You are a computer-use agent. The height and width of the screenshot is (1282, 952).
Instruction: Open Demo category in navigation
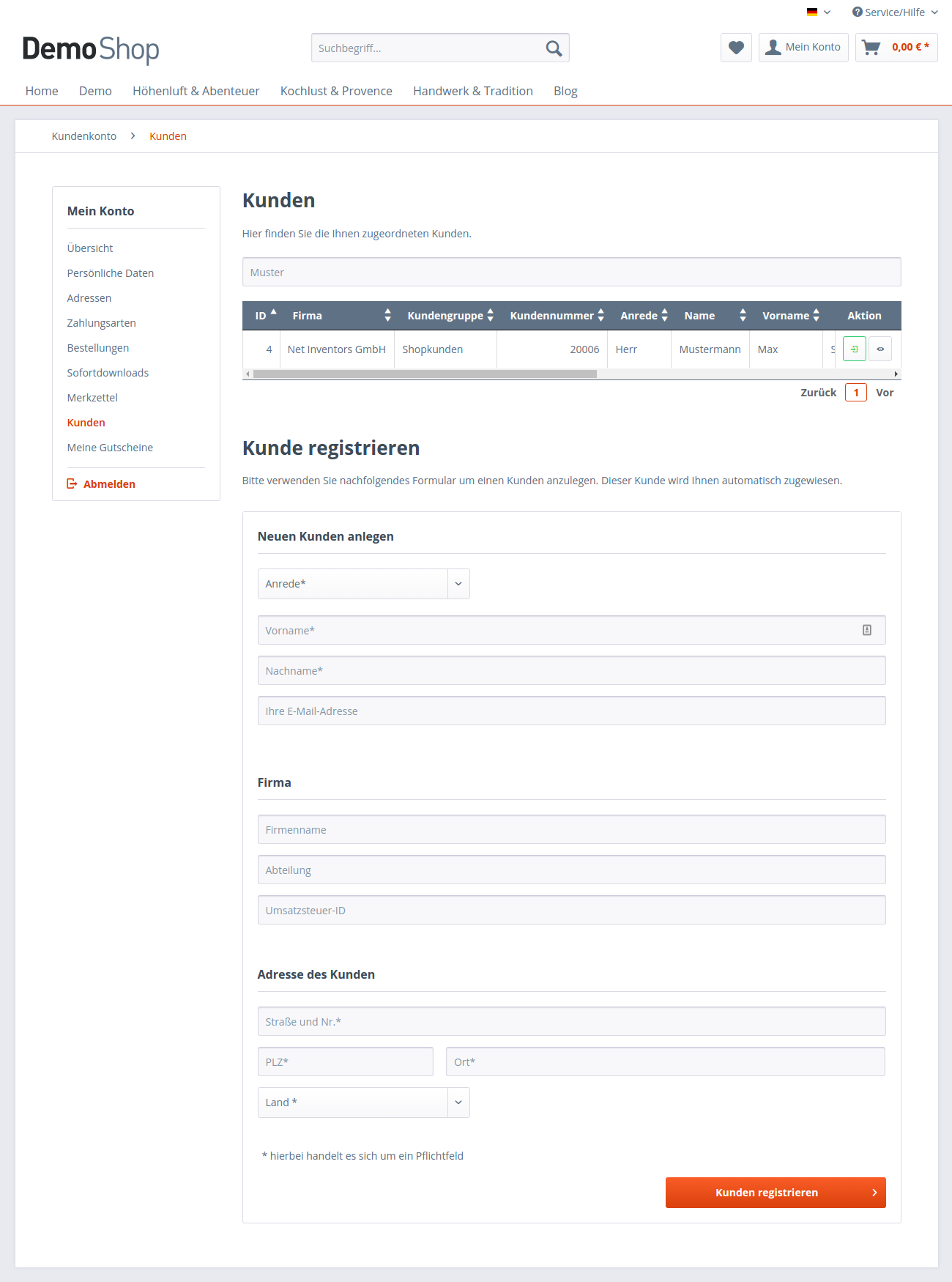click(95, 91)
